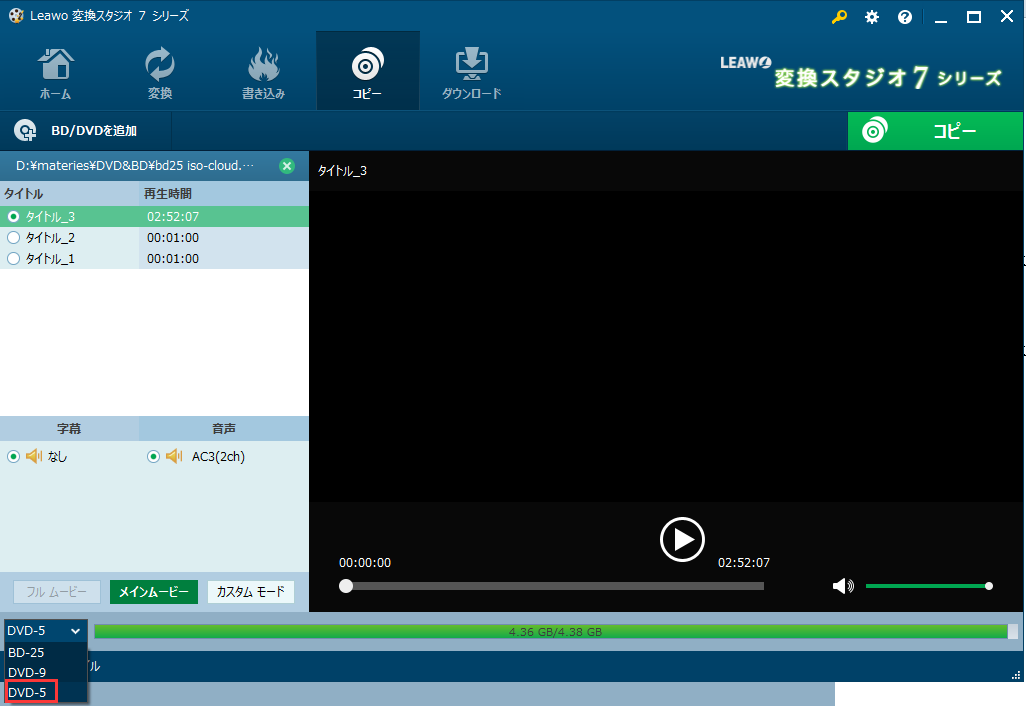Viewport: 1026px width, 706px height.
Task: Mute audio with the speaker icon
Action: tap(843, 586)
